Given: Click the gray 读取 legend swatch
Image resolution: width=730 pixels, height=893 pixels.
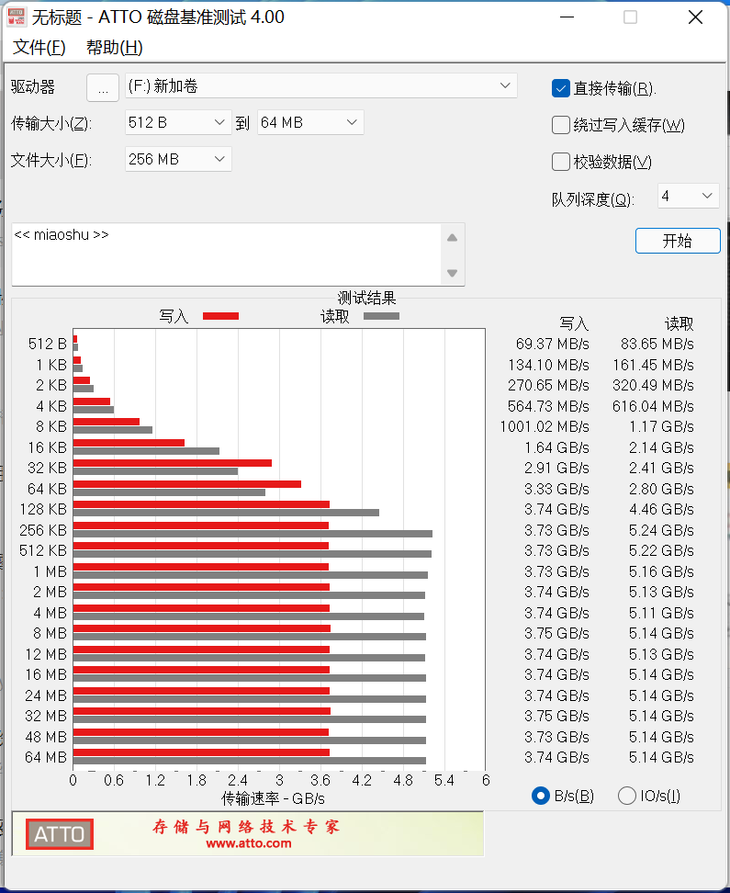Looking at the screenshot, I should (x=382, y=316).
